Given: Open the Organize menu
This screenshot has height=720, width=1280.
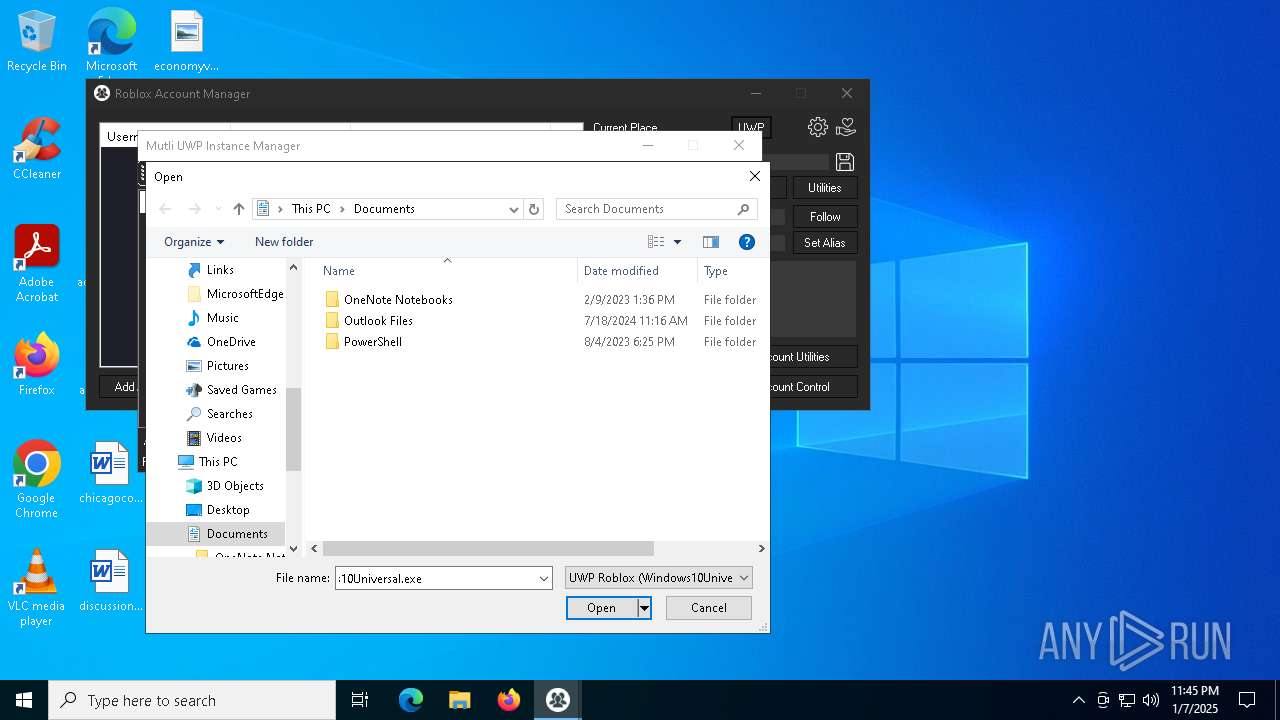Looking at the screenshot, I should pos(194,242).
